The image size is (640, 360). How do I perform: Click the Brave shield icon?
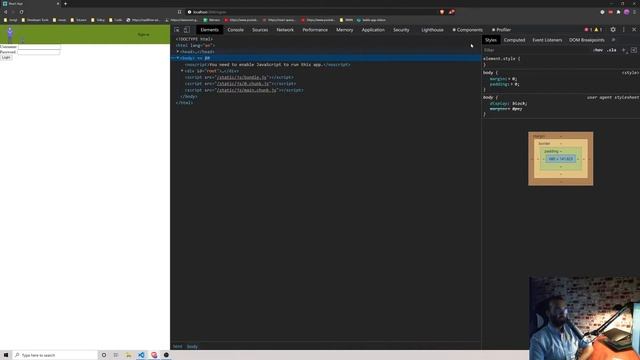(x=442, y=12)
